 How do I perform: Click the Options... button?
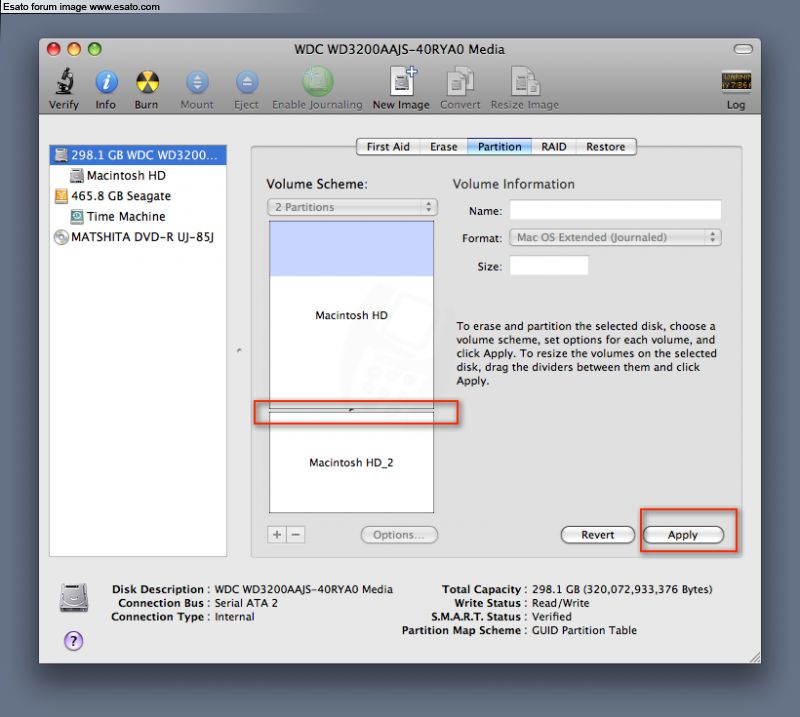[399, 535]
